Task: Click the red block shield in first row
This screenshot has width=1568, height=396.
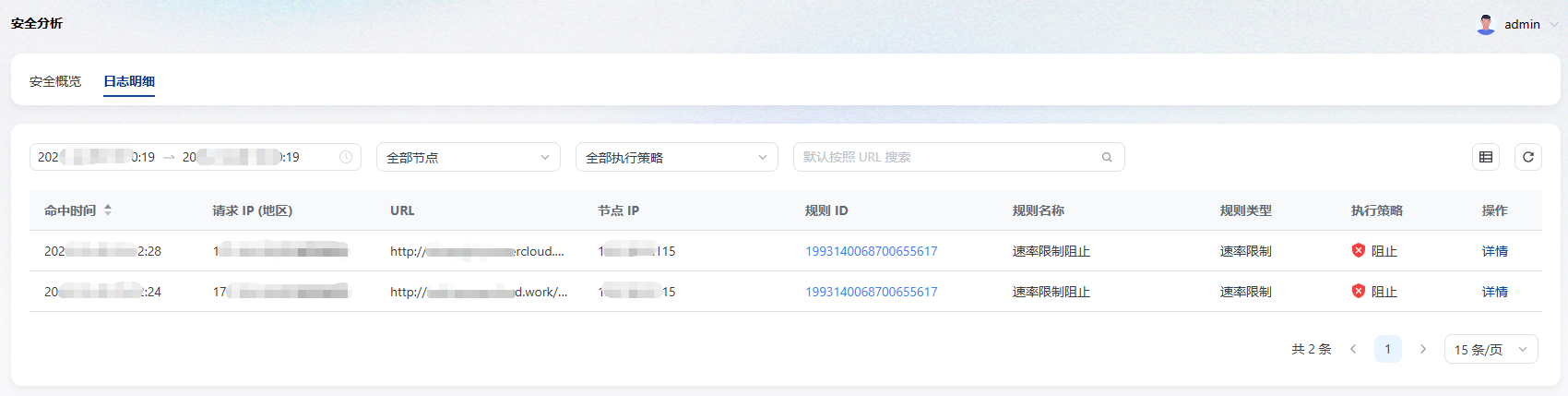Action: (1358, 250)
